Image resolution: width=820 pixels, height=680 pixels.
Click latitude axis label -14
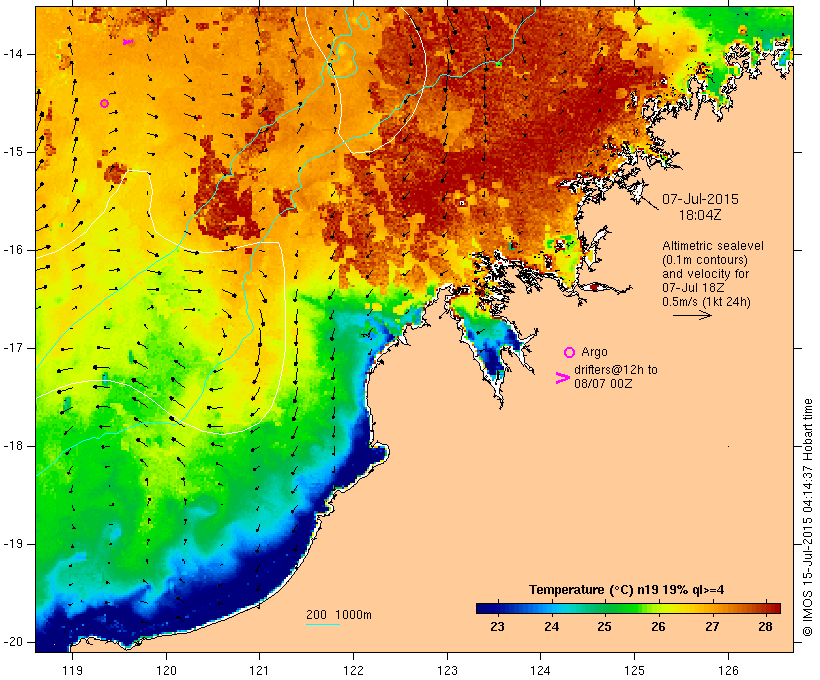[13, 54]
